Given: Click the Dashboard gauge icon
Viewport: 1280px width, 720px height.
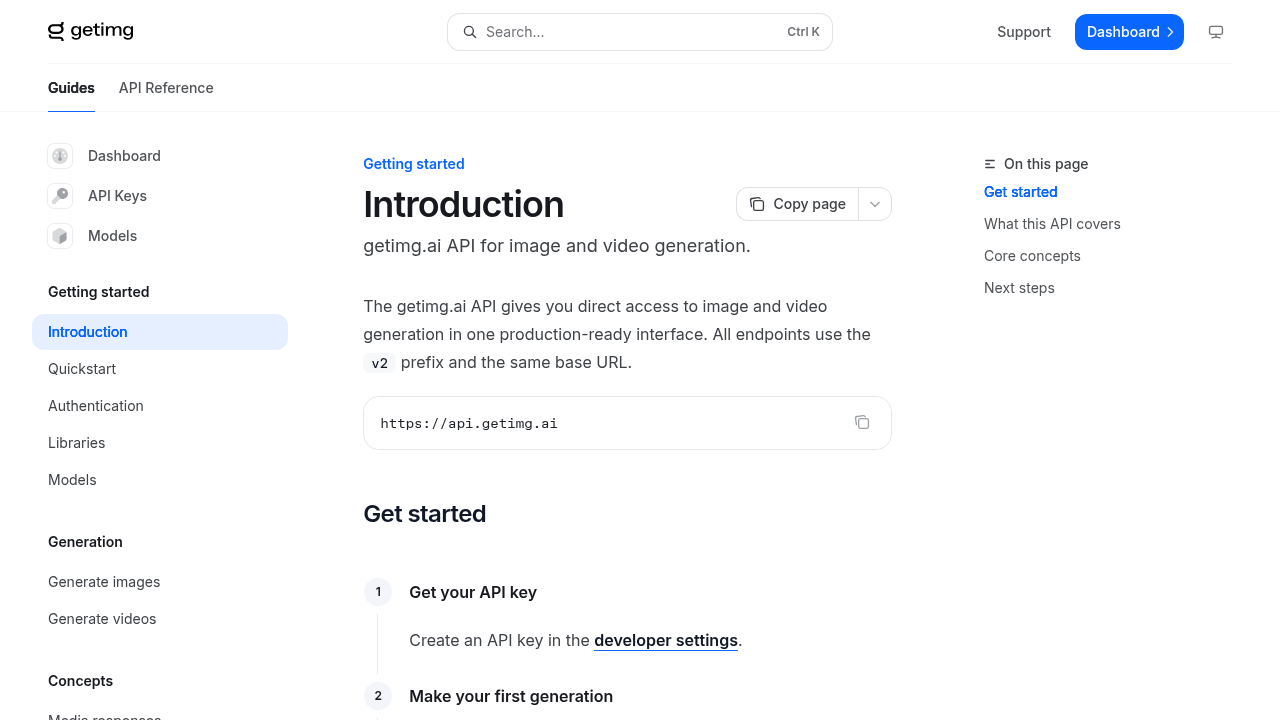Looking at the screenshot, I should click(60, 156).
